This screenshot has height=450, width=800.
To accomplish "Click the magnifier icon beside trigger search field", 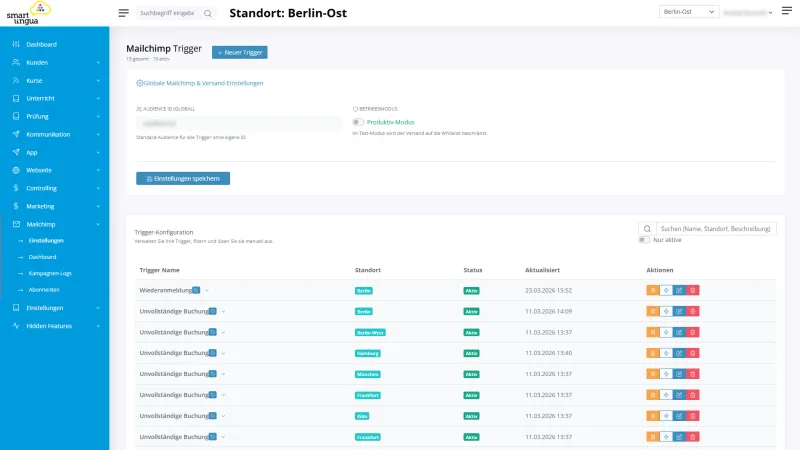I will [647, 229].
